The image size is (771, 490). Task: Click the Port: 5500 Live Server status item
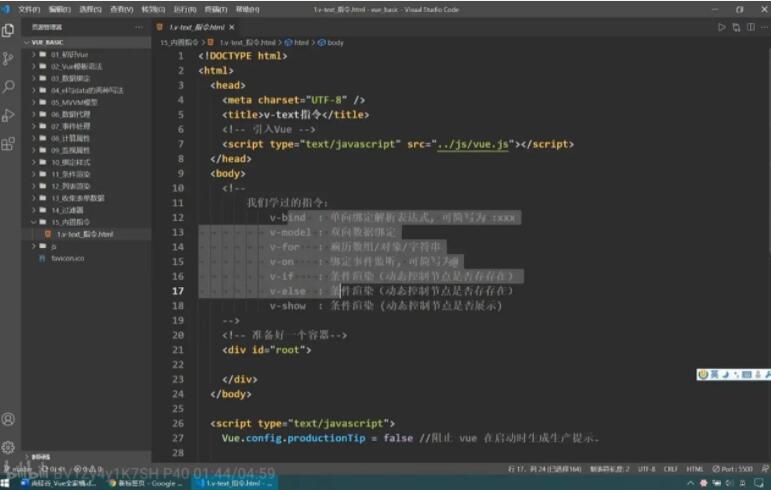(x=732, y=469)
